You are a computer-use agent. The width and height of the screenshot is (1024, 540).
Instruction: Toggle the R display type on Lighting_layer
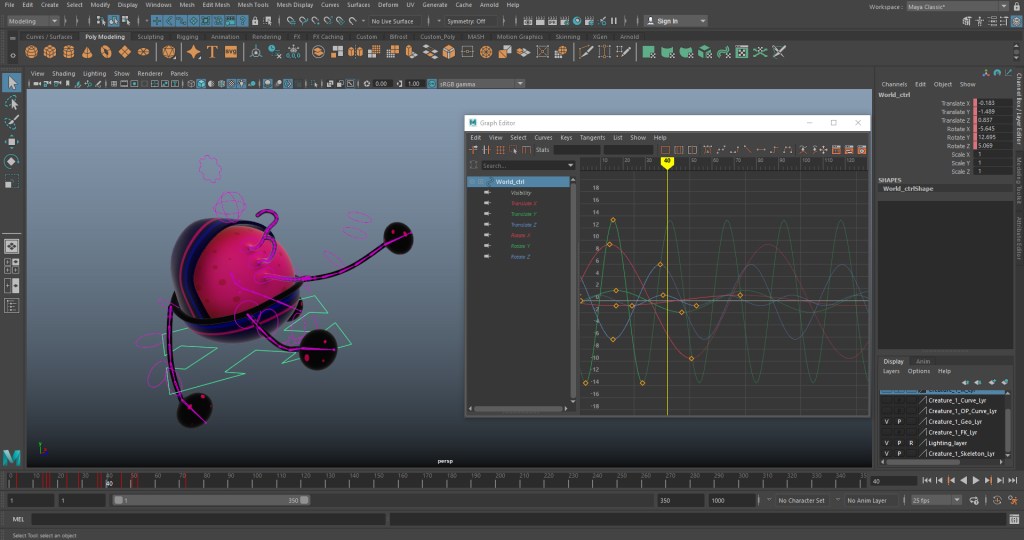911,443
